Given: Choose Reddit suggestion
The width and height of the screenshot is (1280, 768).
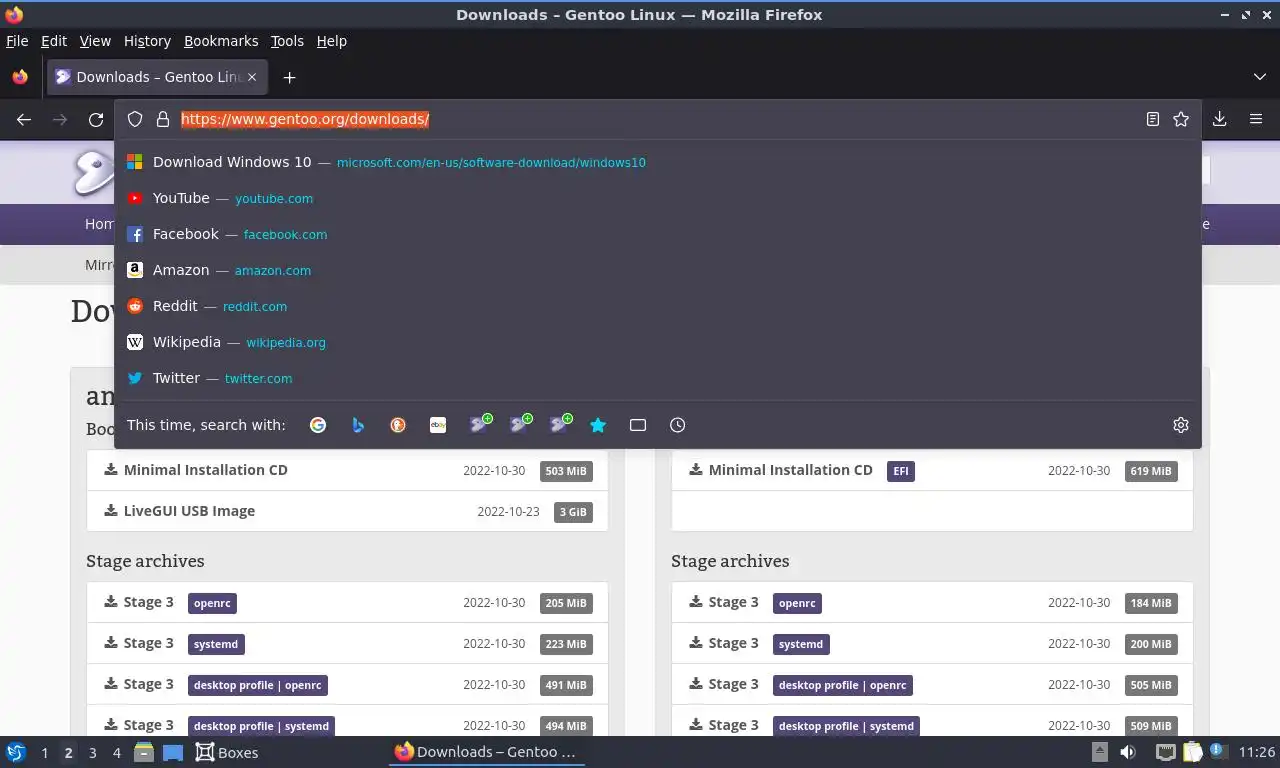Looking at the screenshot, I should (x=658, y=306).
